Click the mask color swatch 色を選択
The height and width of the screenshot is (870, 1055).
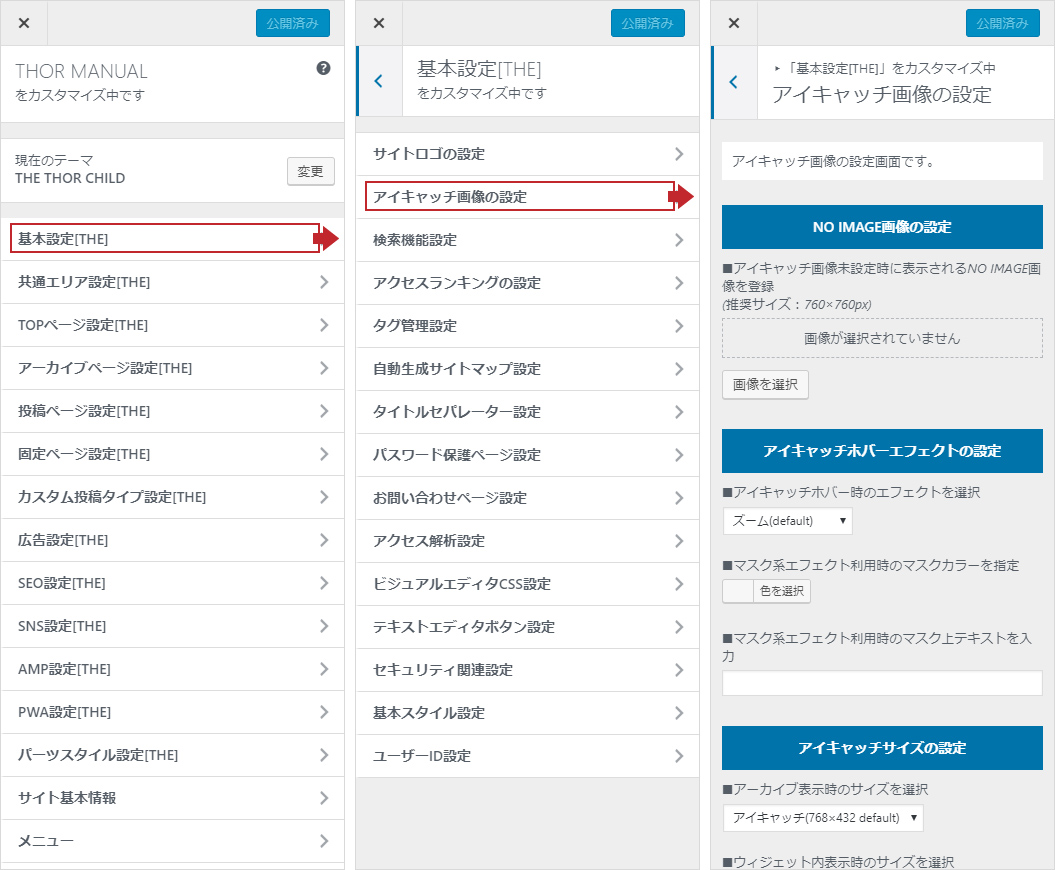tap(766, 591)
